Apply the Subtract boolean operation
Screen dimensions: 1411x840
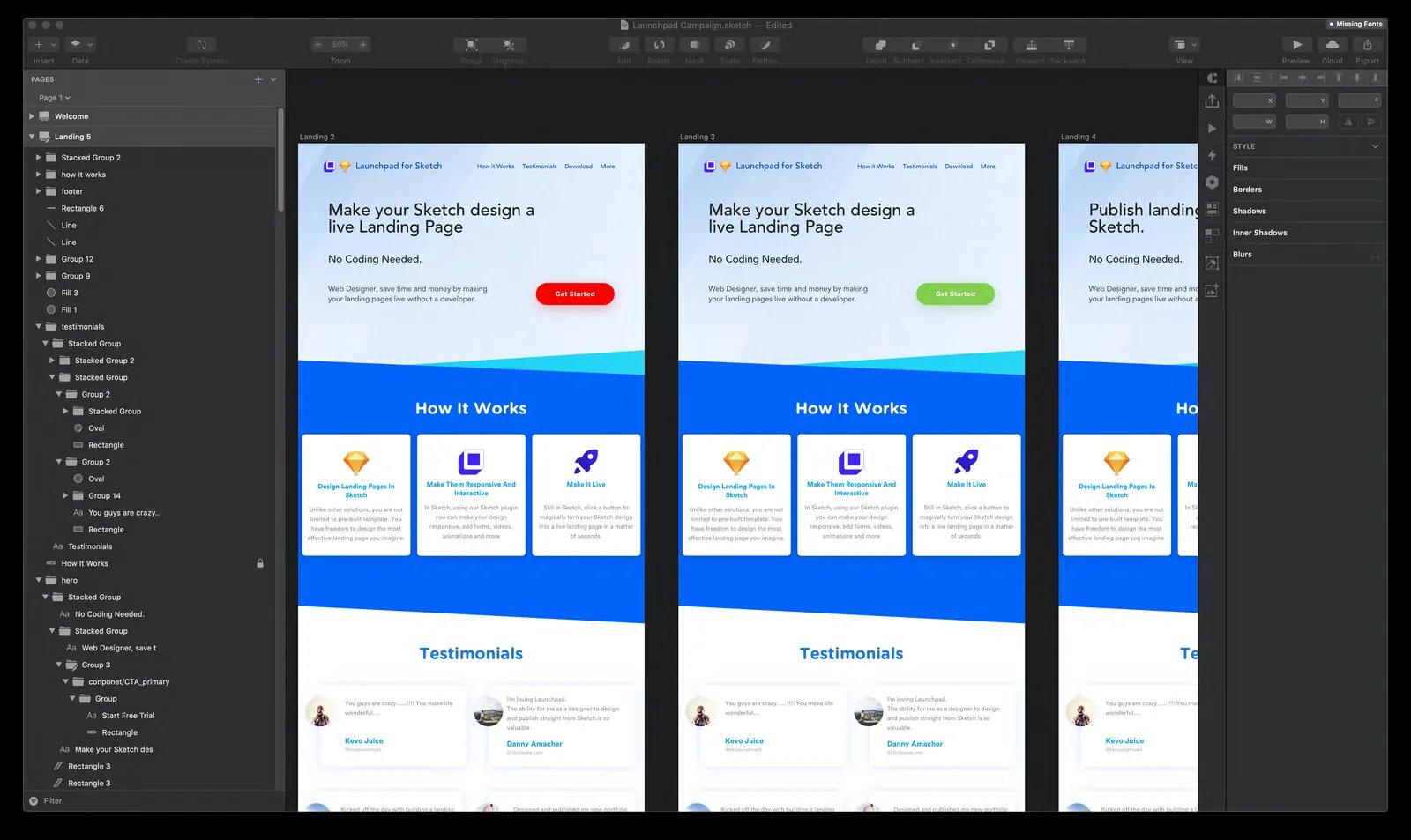coord(915,44)
